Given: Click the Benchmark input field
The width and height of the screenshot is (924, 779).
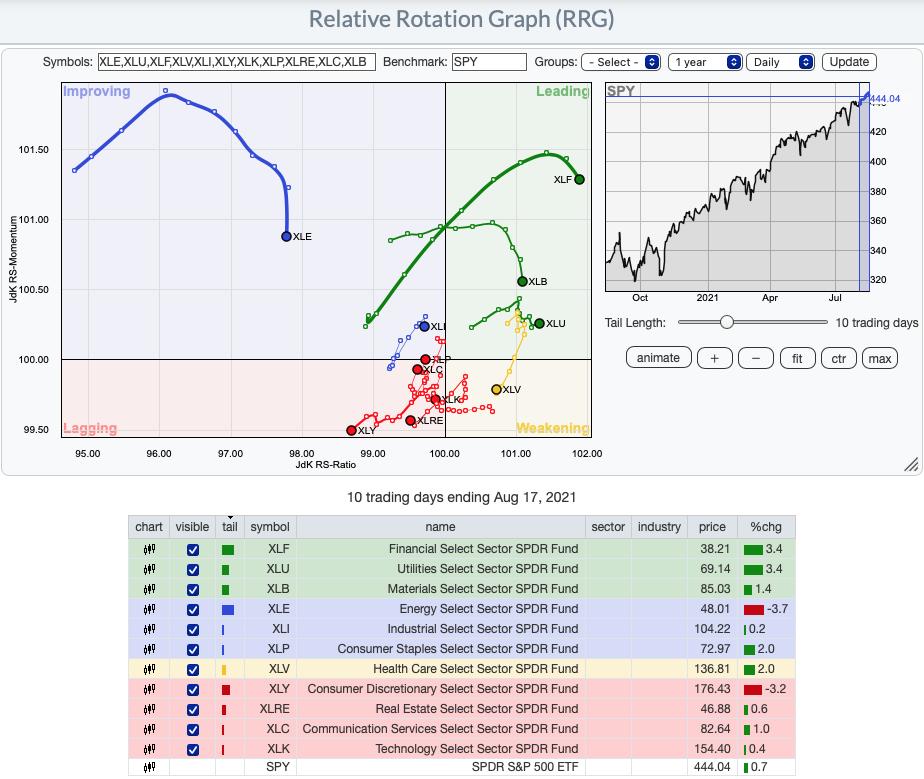Looking at the screenshot, I should (x=489, y=62).
